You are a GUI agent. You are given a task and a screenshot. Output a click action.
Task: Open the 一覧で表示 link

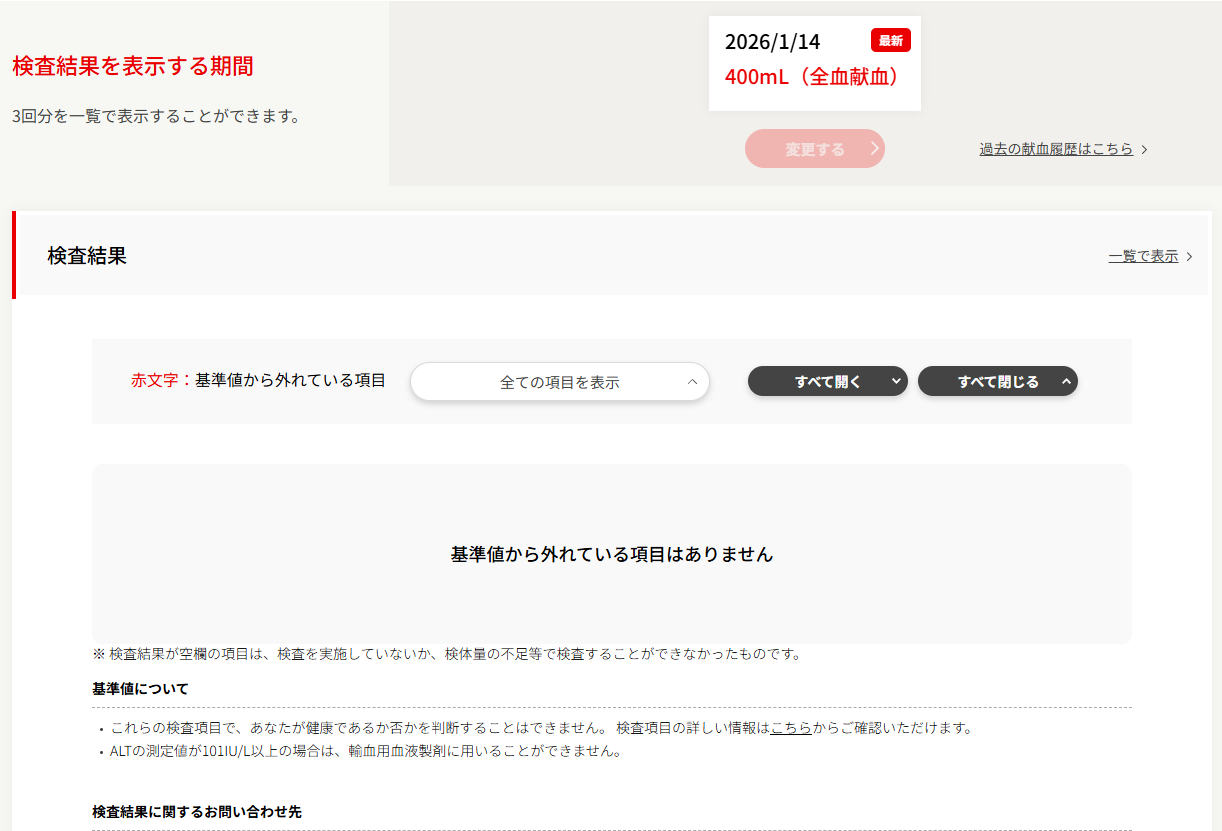pos(1143,257)
